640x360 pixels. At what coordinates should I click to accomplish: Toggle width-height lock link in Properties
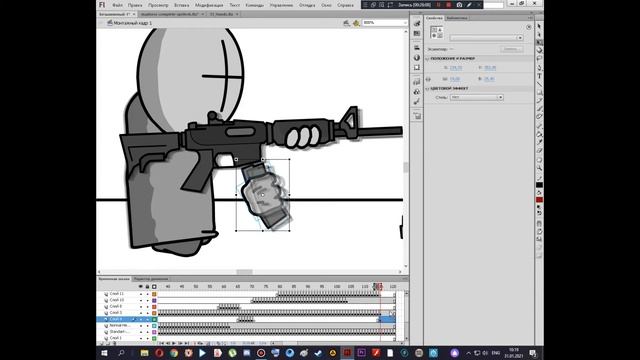click(428, 79)
